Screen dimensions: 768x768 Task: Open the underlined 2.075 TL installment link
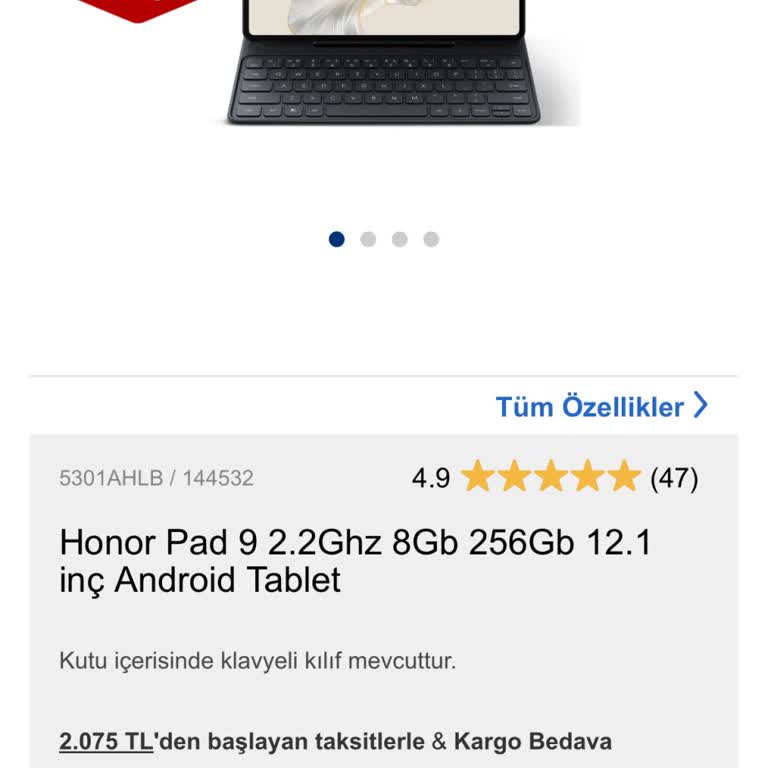click(106, 741)
